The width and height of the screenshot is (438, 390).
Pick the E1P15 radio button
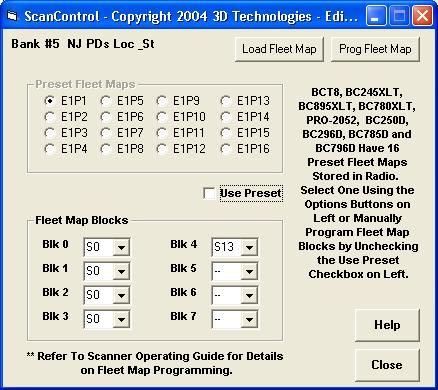click(x=226, y=133)
